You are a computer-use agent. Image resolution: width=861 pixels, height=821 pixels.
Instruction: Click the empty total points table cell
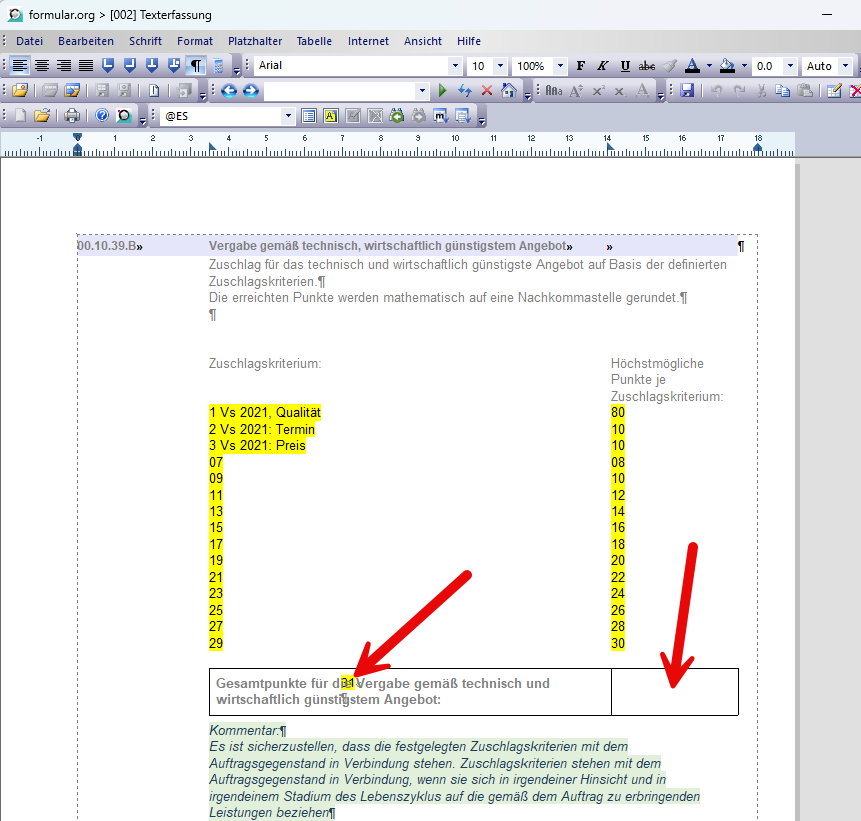click(675, 692)
